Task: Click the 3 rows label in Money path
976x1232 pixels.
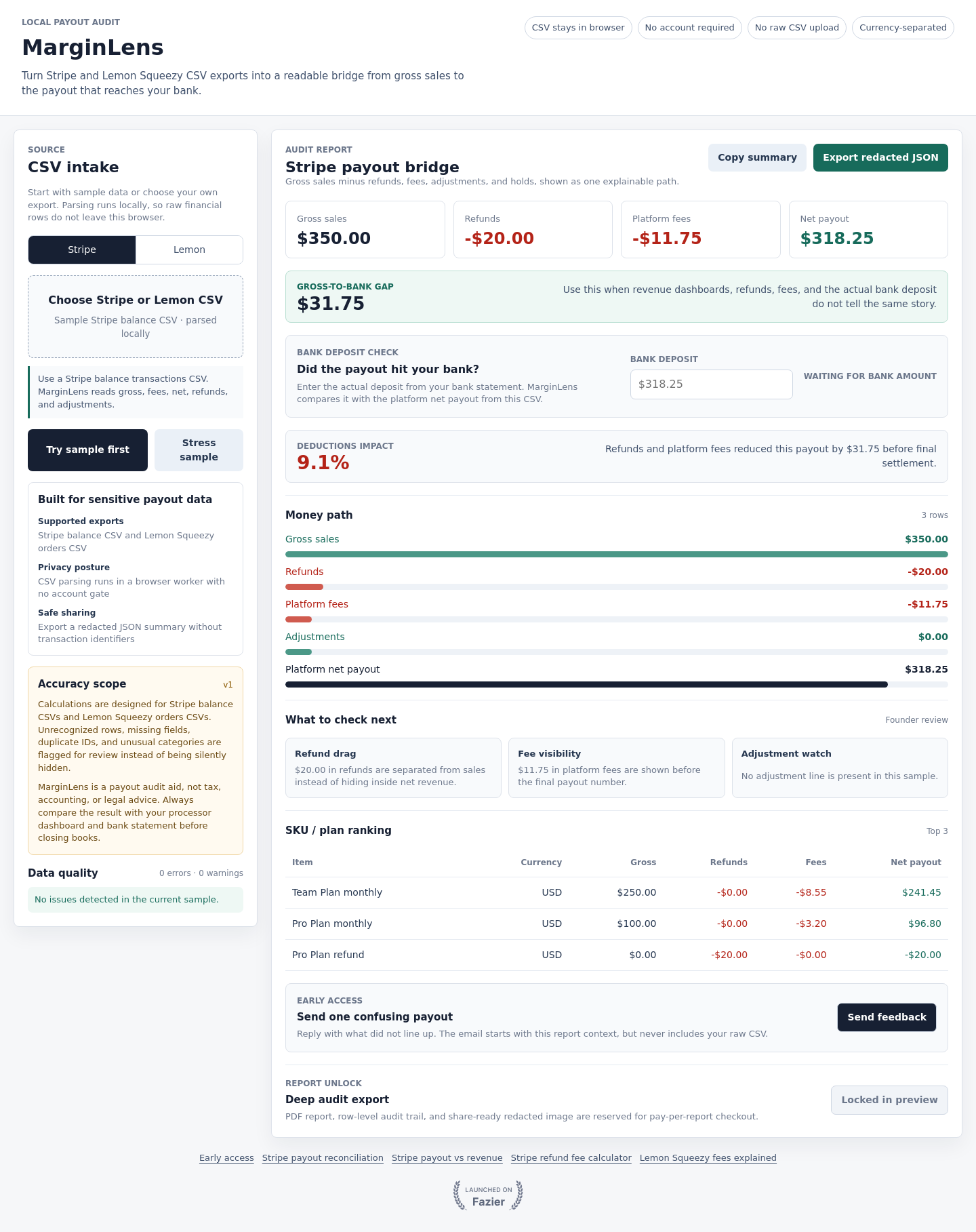Action: [x=935, y=515]
